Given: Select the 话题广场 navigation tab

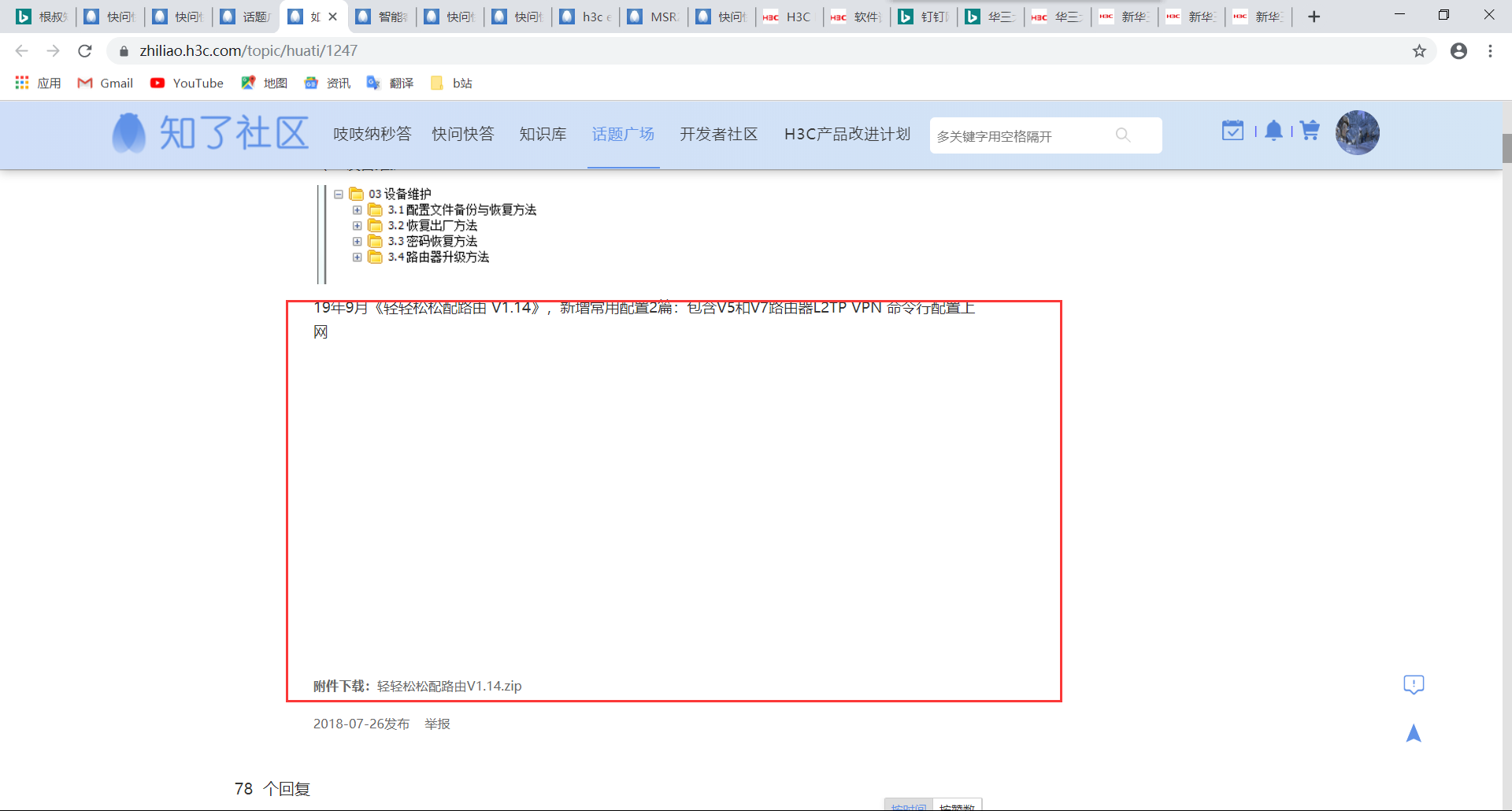Looking at the screenshot, I should [623, 134].
